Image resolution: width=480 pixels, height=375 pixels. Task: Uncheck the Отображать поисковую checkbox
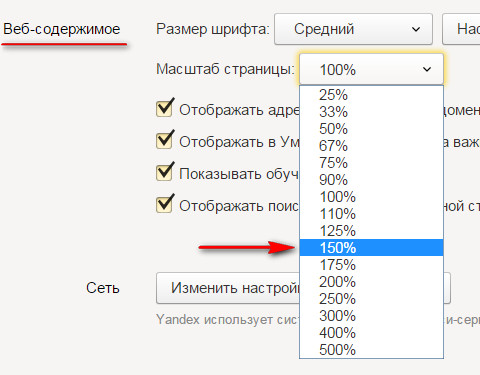[x=164, y=205]
